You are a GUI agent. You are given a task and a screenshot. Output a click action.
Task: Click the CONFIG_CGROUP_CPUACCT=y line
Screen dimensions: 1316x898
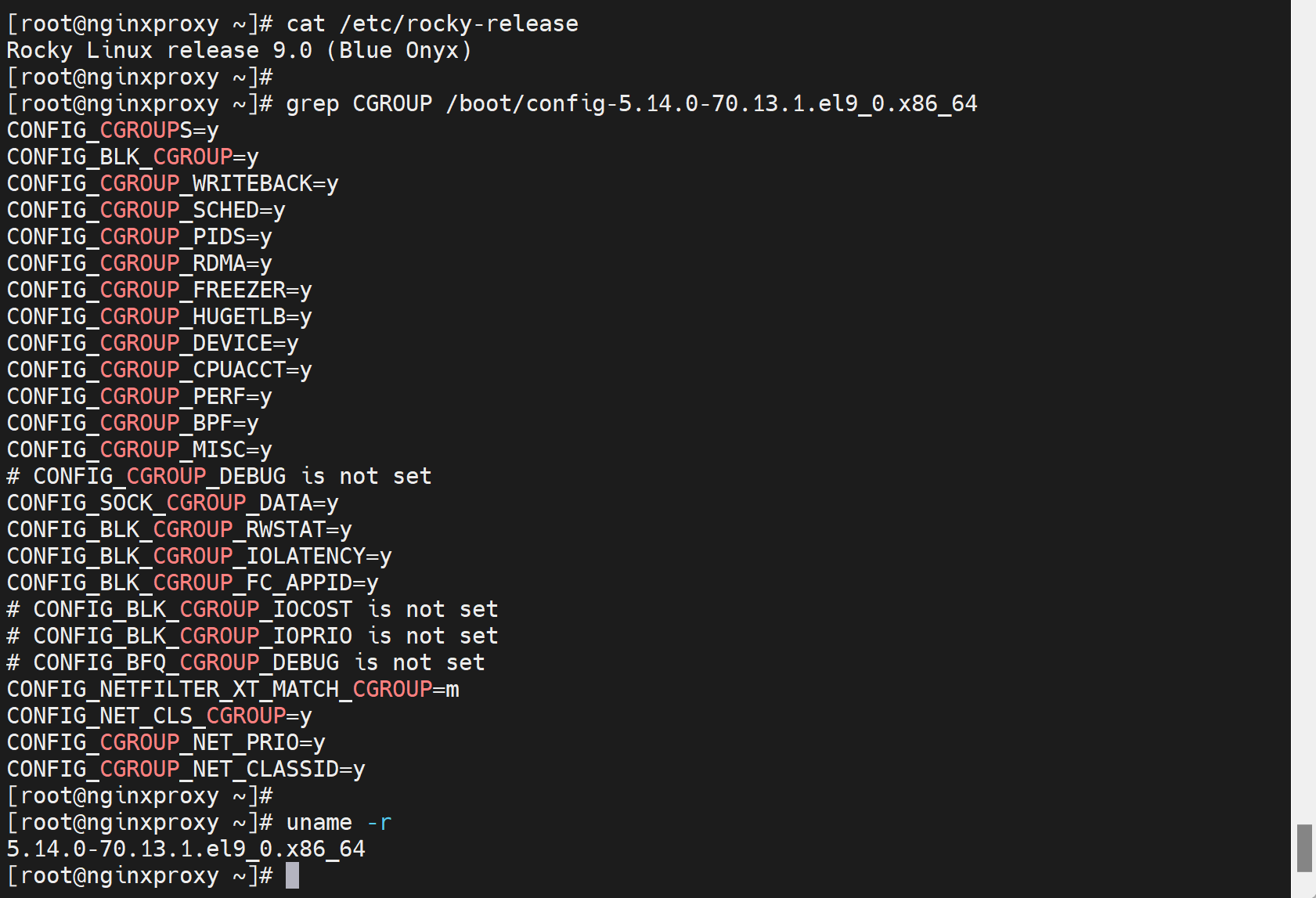159,370
